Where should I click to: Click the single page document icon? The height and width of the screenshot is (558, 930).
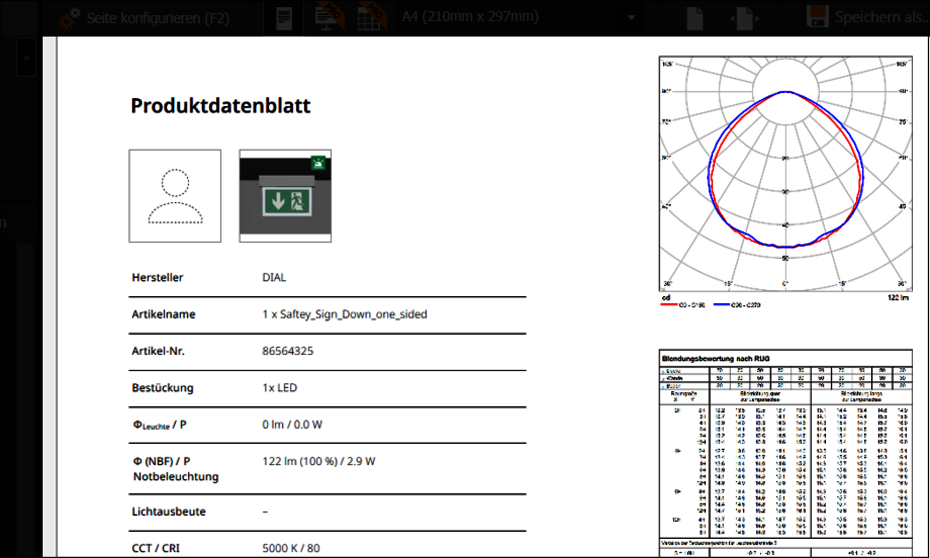(x=285, y=18)
